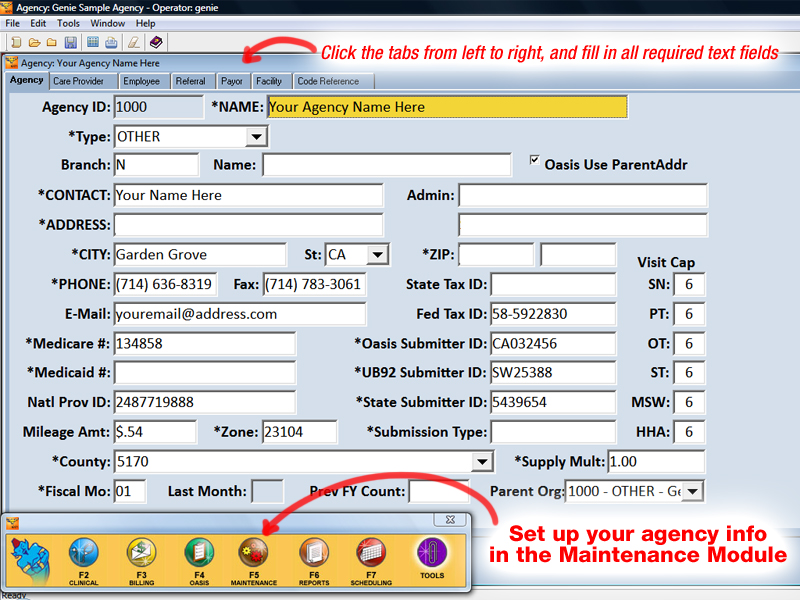Switch to the Referral tab

[x=191, y=81]
